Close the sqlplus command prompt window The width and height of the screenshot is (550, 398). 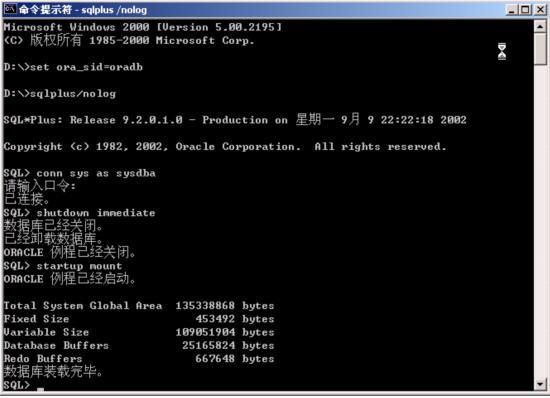click(x=540, y=9)
